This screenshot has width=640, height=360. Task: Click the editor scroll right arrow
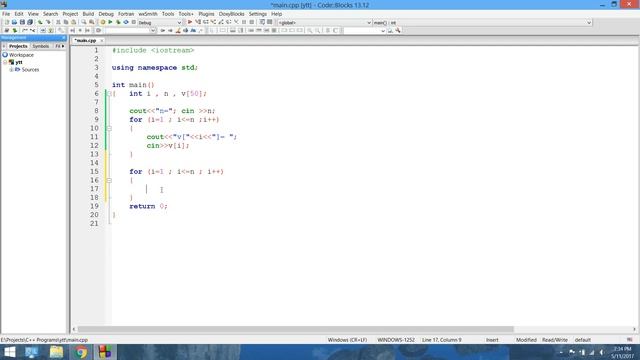tap(634, 329)
